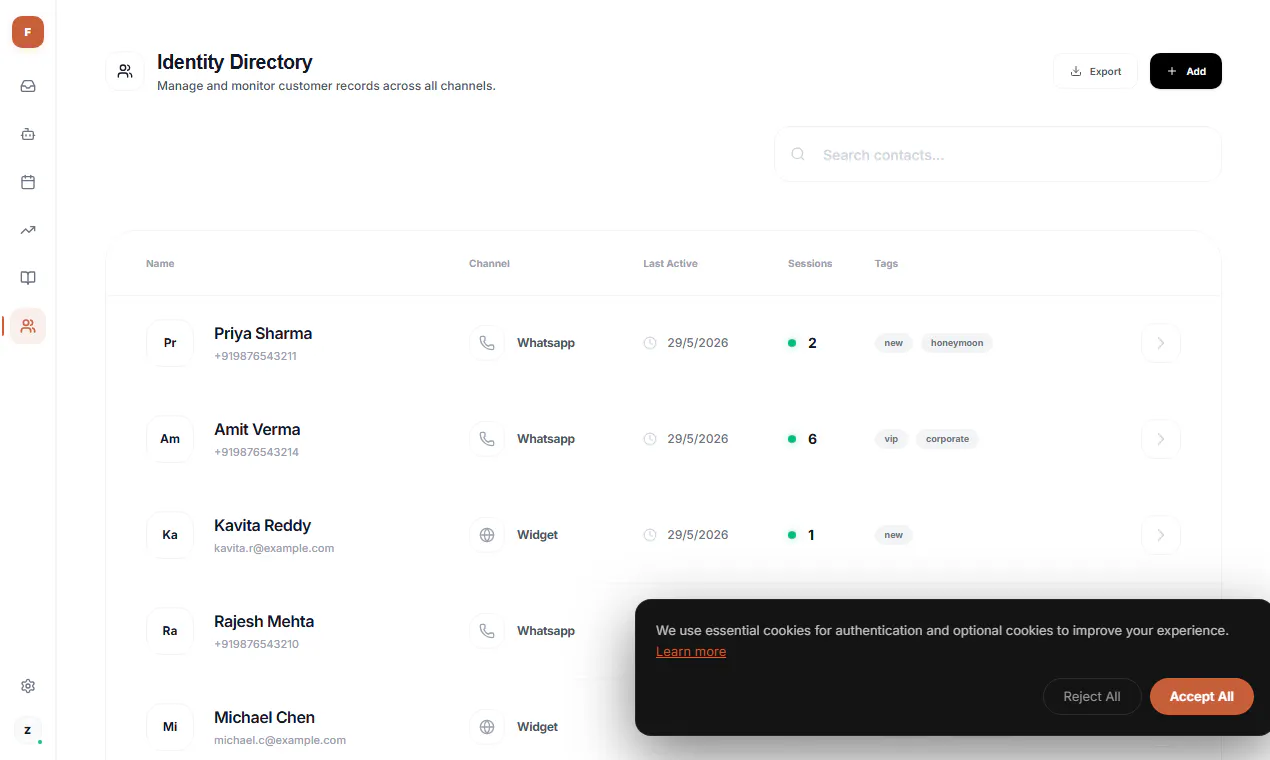The image size is (1270, 760).
Task: Open the analytics trend icon in sidebar
Action: 28,230
